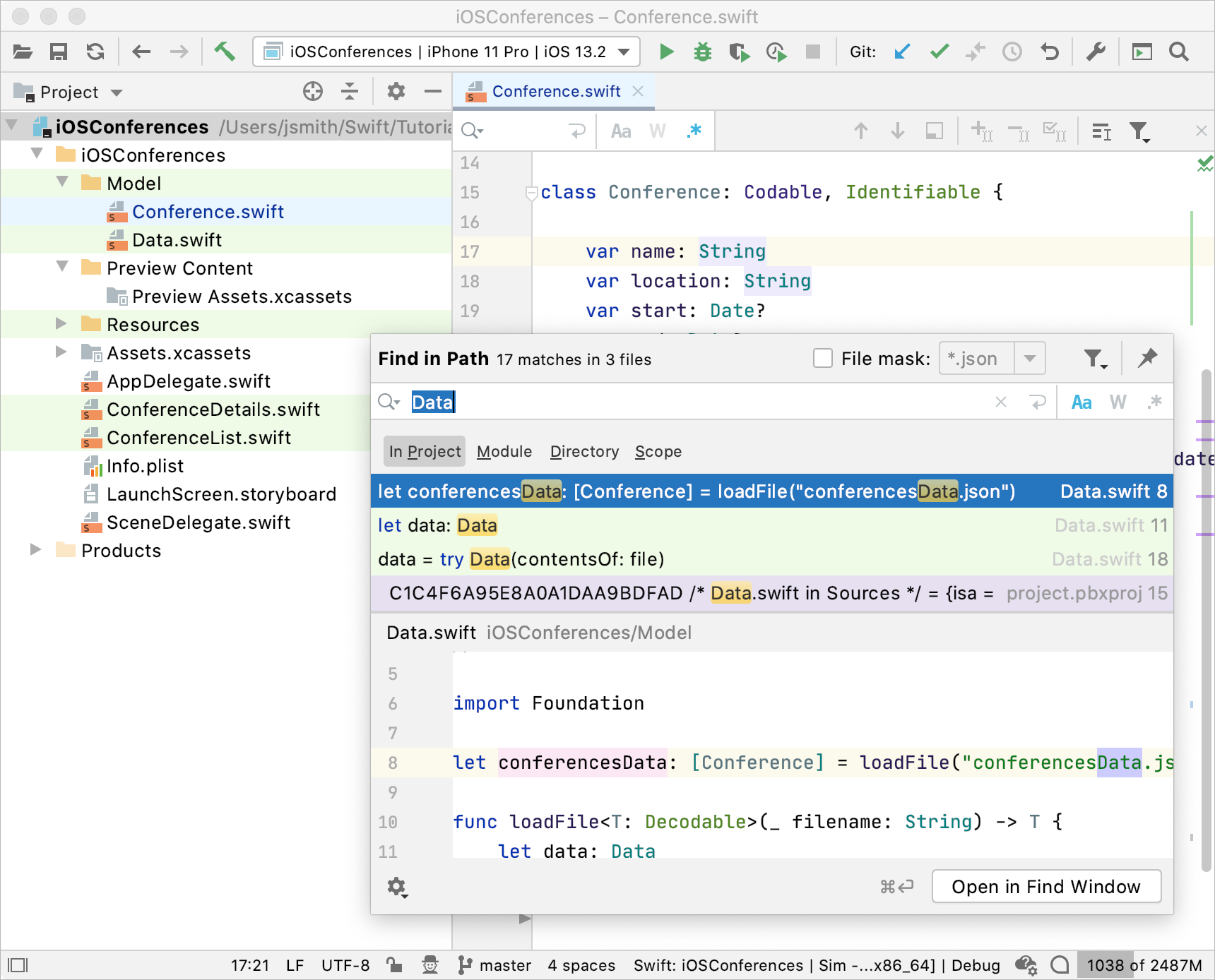The image size is (1215, 980).
Task: Toggle Regex in editor search bar
Action: click(x=694, y=131)
